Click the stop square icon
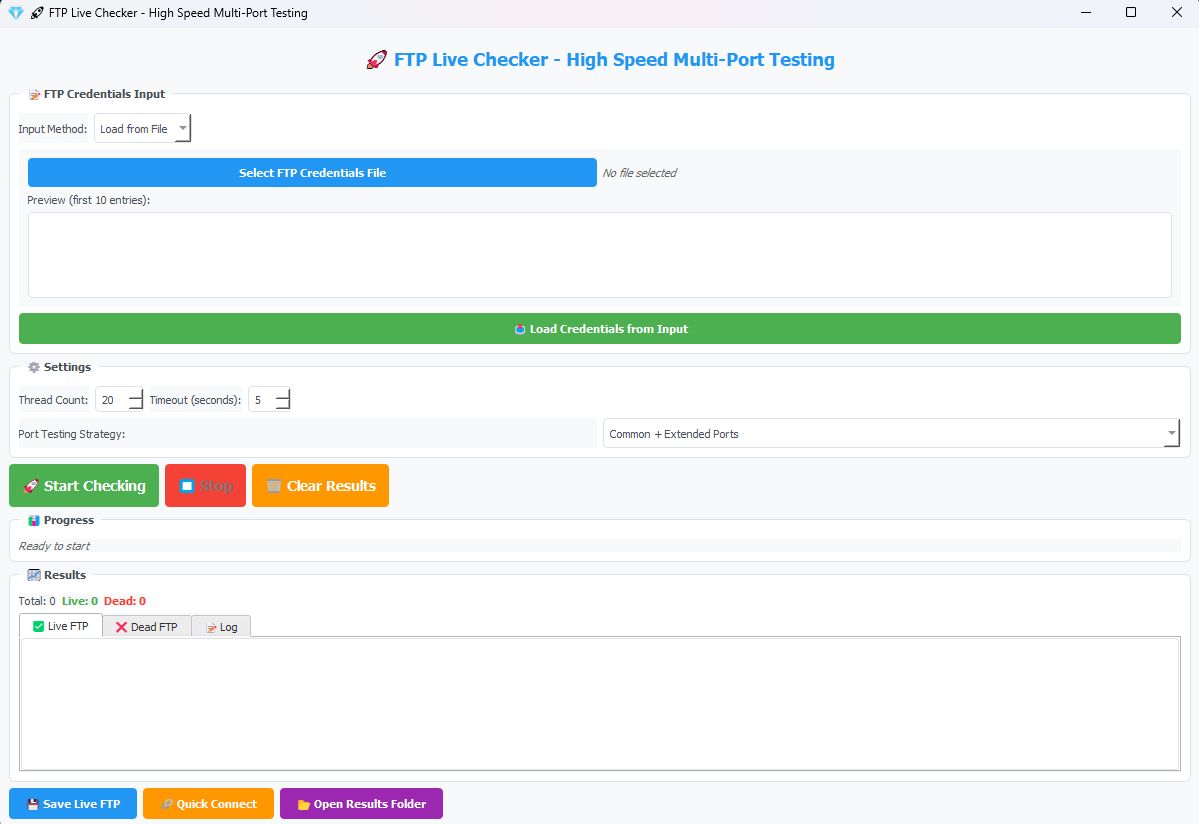Screen dimensions: 1199x824 point(187,487)
